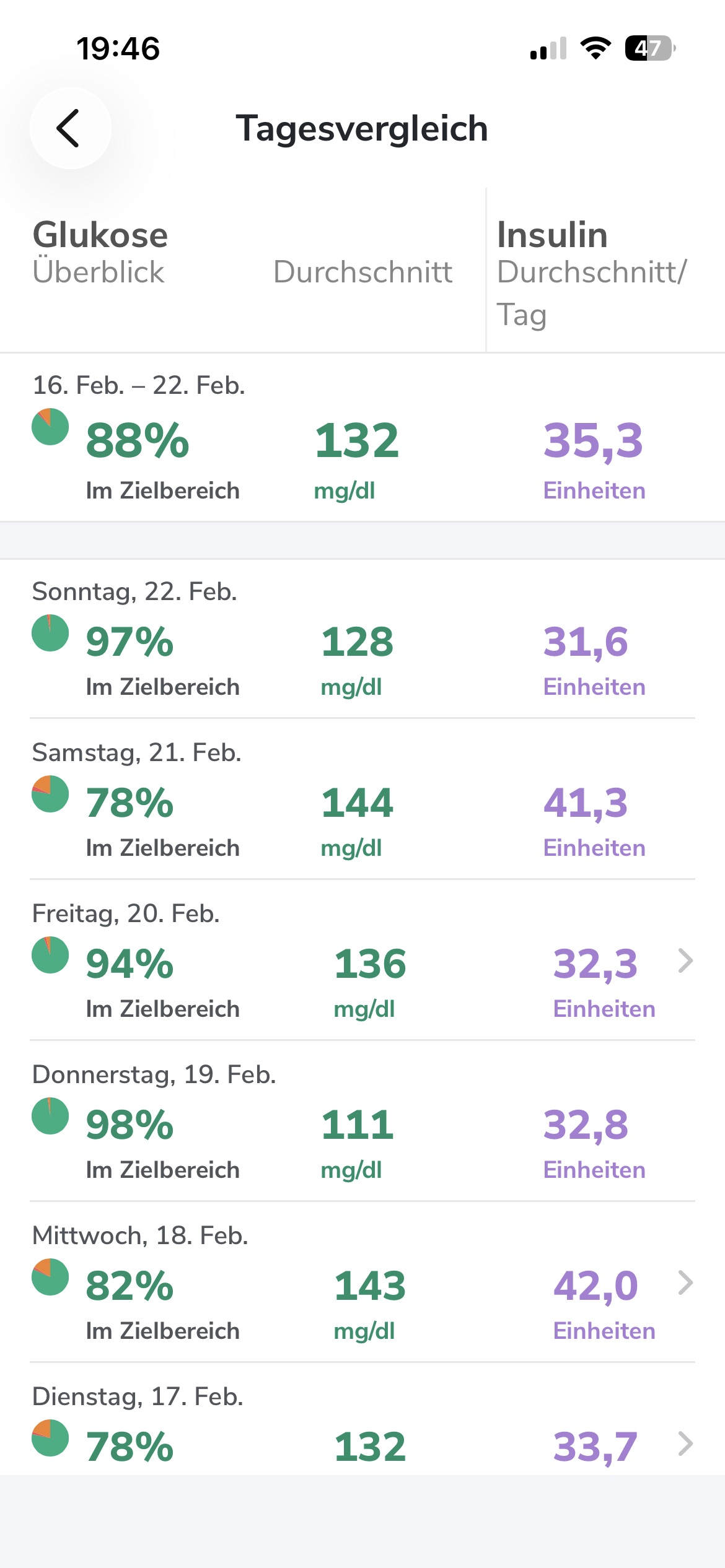Tap Friday 20. Feb. pie chart icon
This screenshot has width=725, height=1568.
(x=50, y=955)
